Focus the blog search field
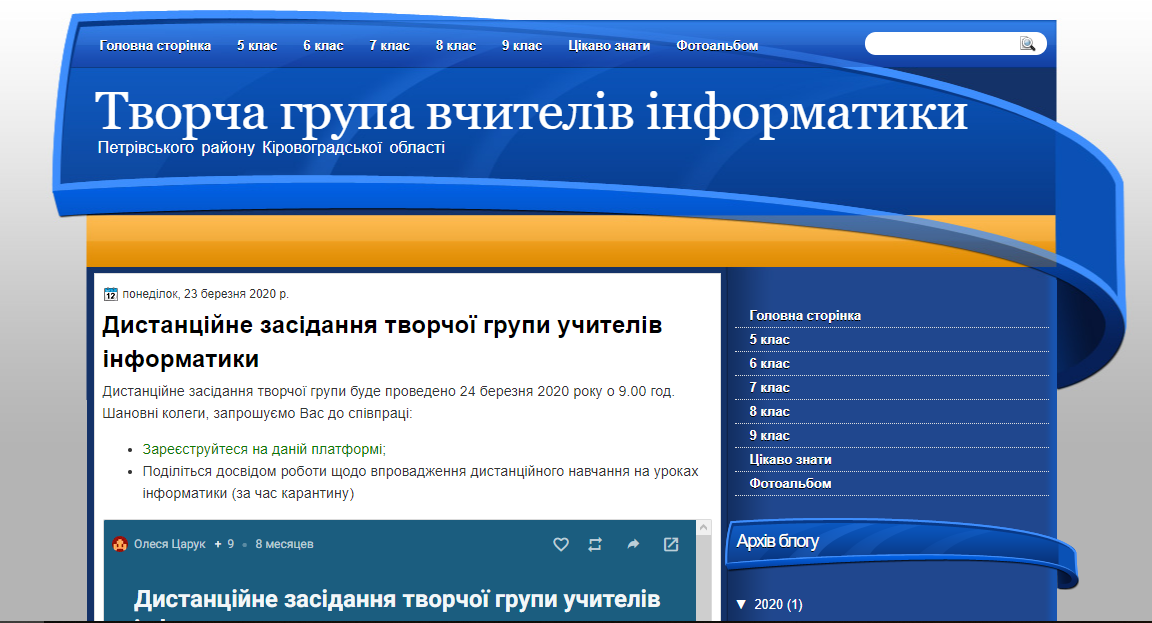 tap(944, 44)
